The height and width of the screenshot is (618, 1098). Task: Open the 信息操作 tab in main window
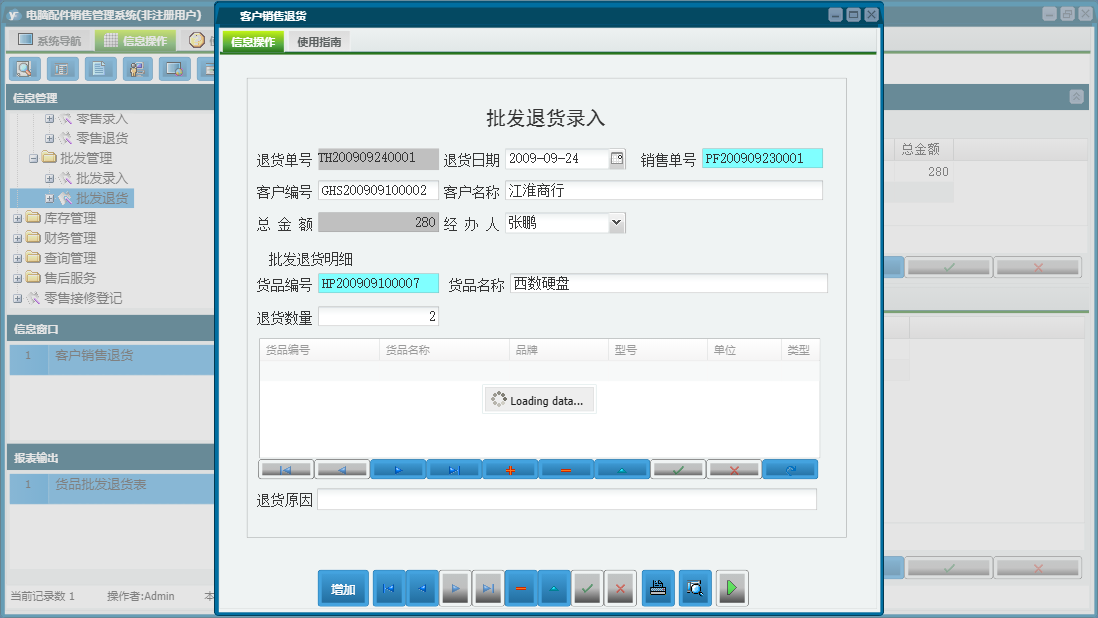(136, 41)
